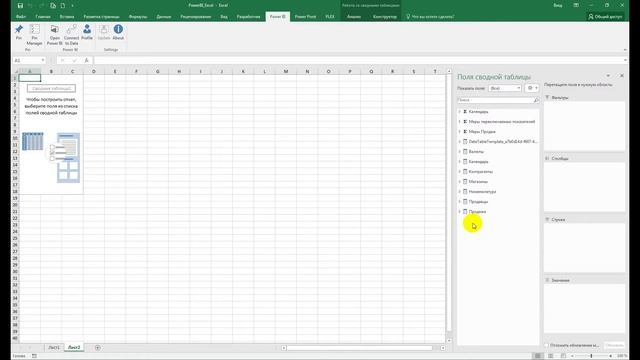Image resolution: width=640 pixels, height=360 pixels.
Task: Open the Файл tab
Action: point(21,17)
